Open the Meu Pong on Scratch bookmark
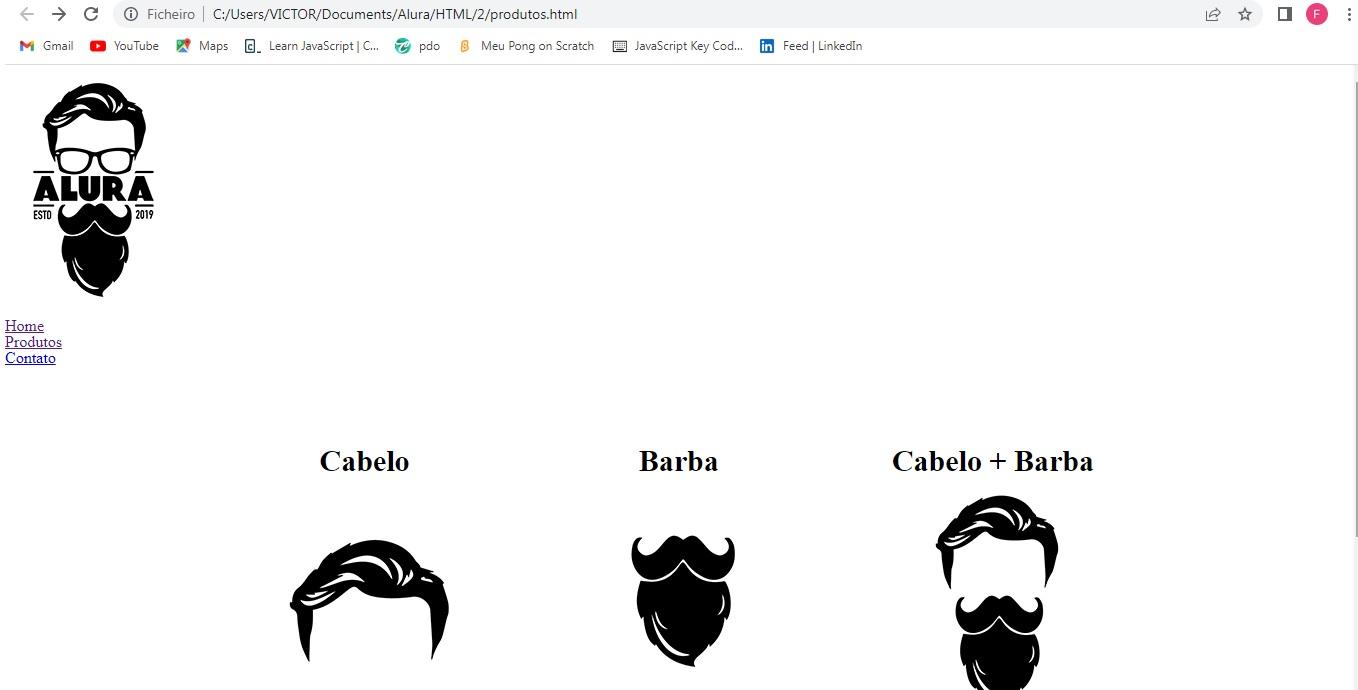The image size is (1358, 690). (x=525, y=46)
